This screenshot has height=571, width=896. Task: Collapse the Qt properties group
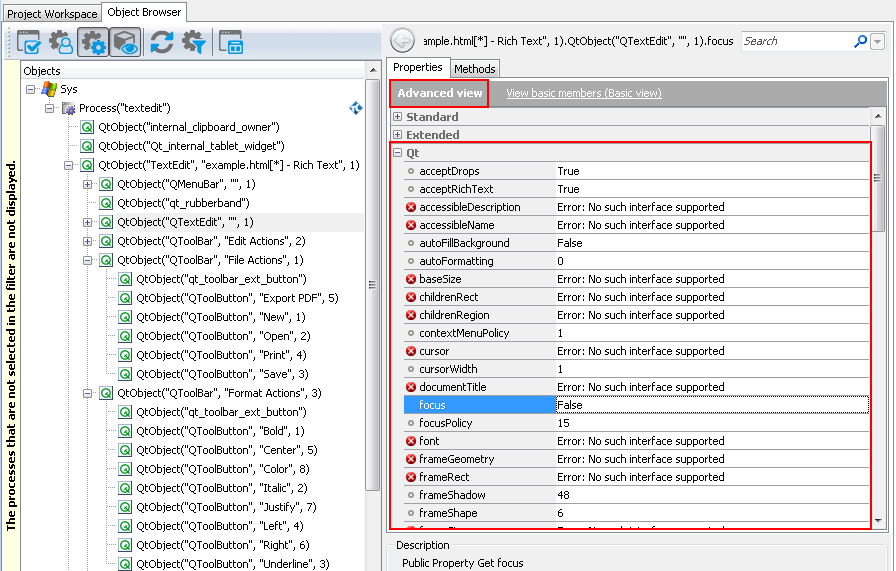point(397,153)
